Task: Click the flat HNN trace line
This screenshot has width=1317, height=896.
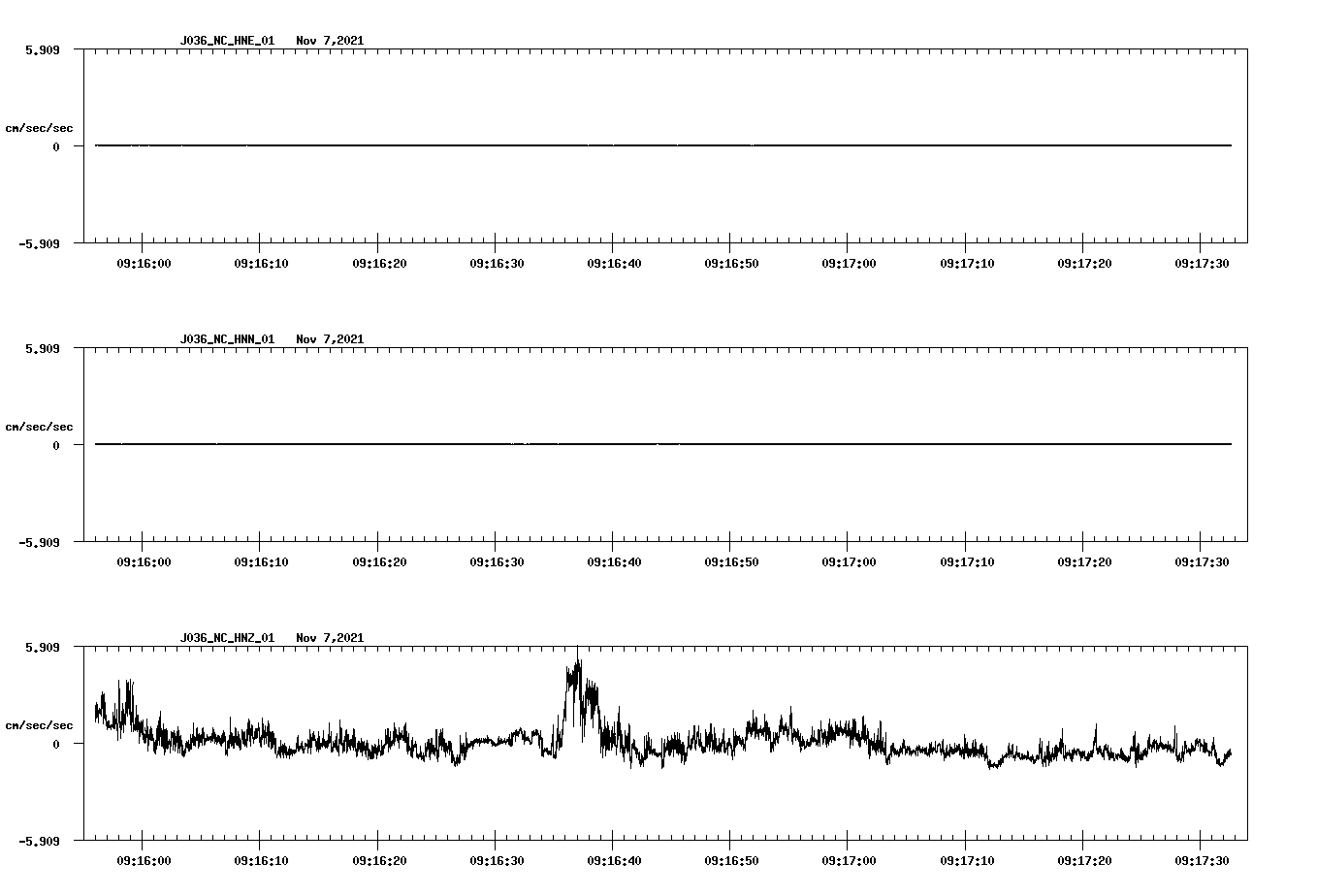Action: (x=663, y=444)
